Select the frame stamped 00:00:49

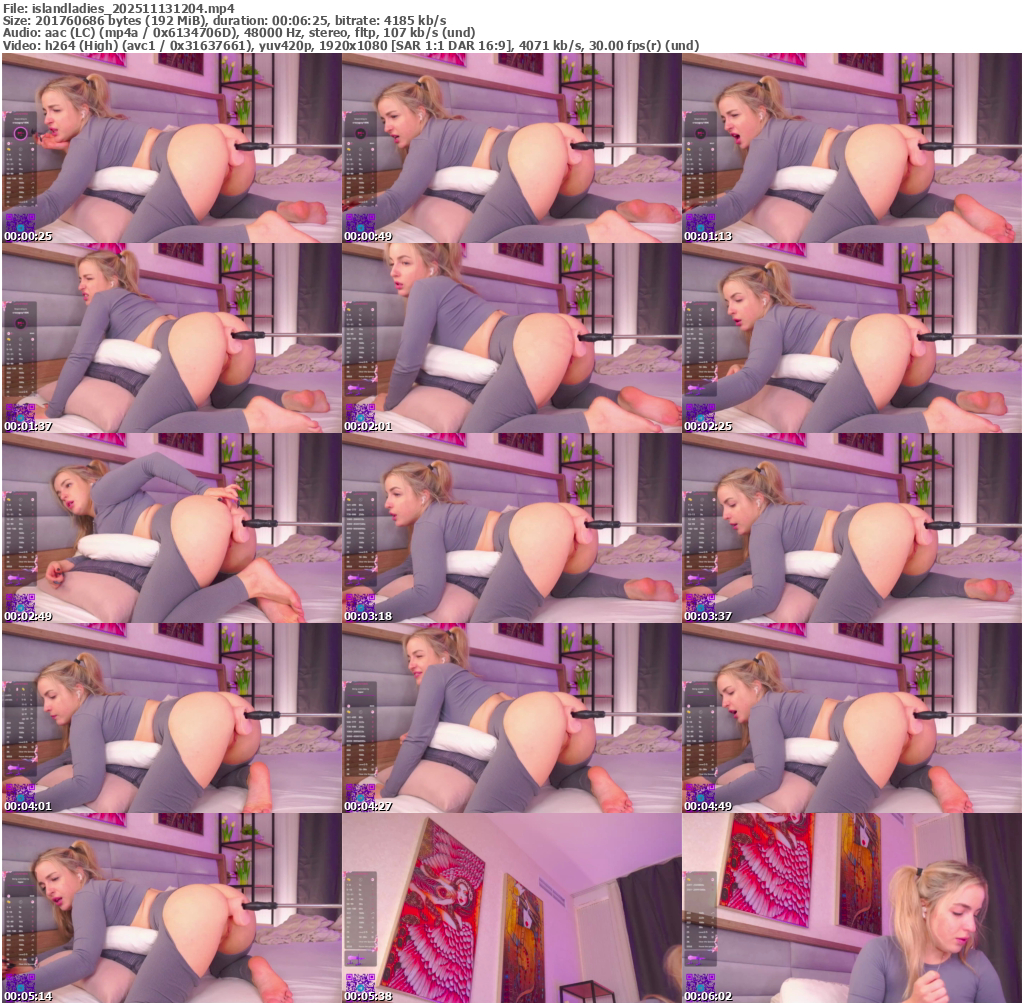[x=511, y=148]
